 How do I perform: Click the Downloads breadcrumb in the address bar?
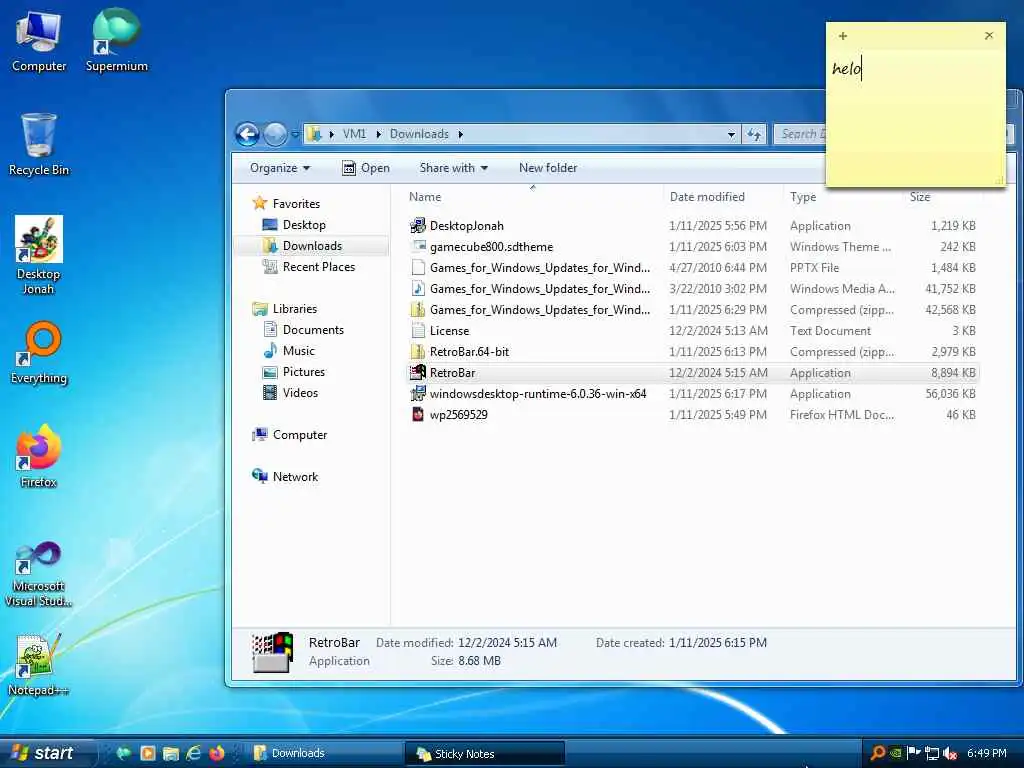click(419, 134)
